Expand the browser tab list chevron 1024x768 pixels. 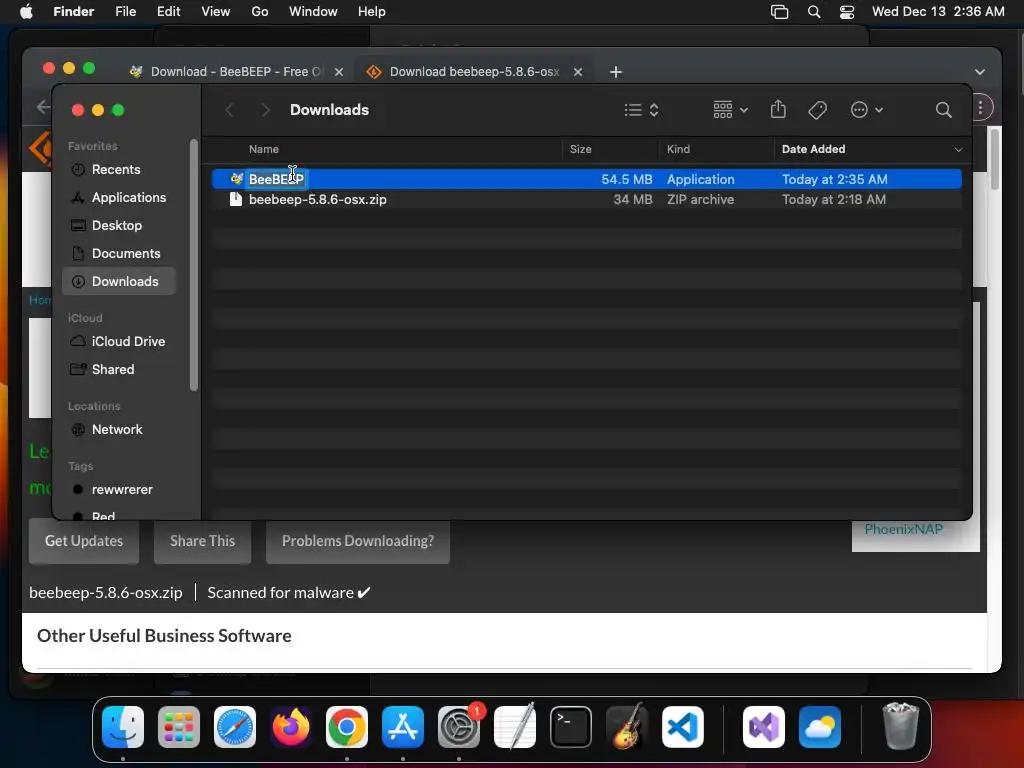point(980,72)
